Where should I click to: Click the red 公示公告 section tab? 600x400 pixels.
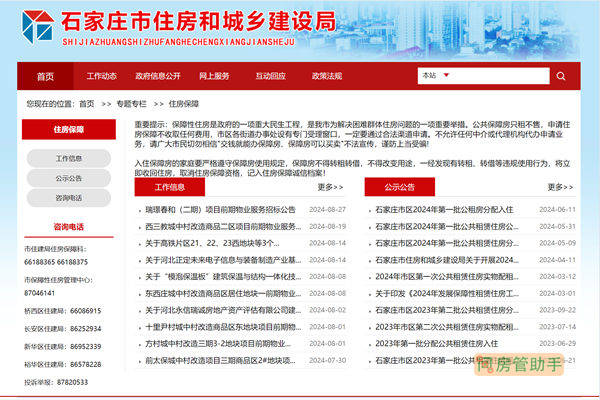click(x=399, y=187)
